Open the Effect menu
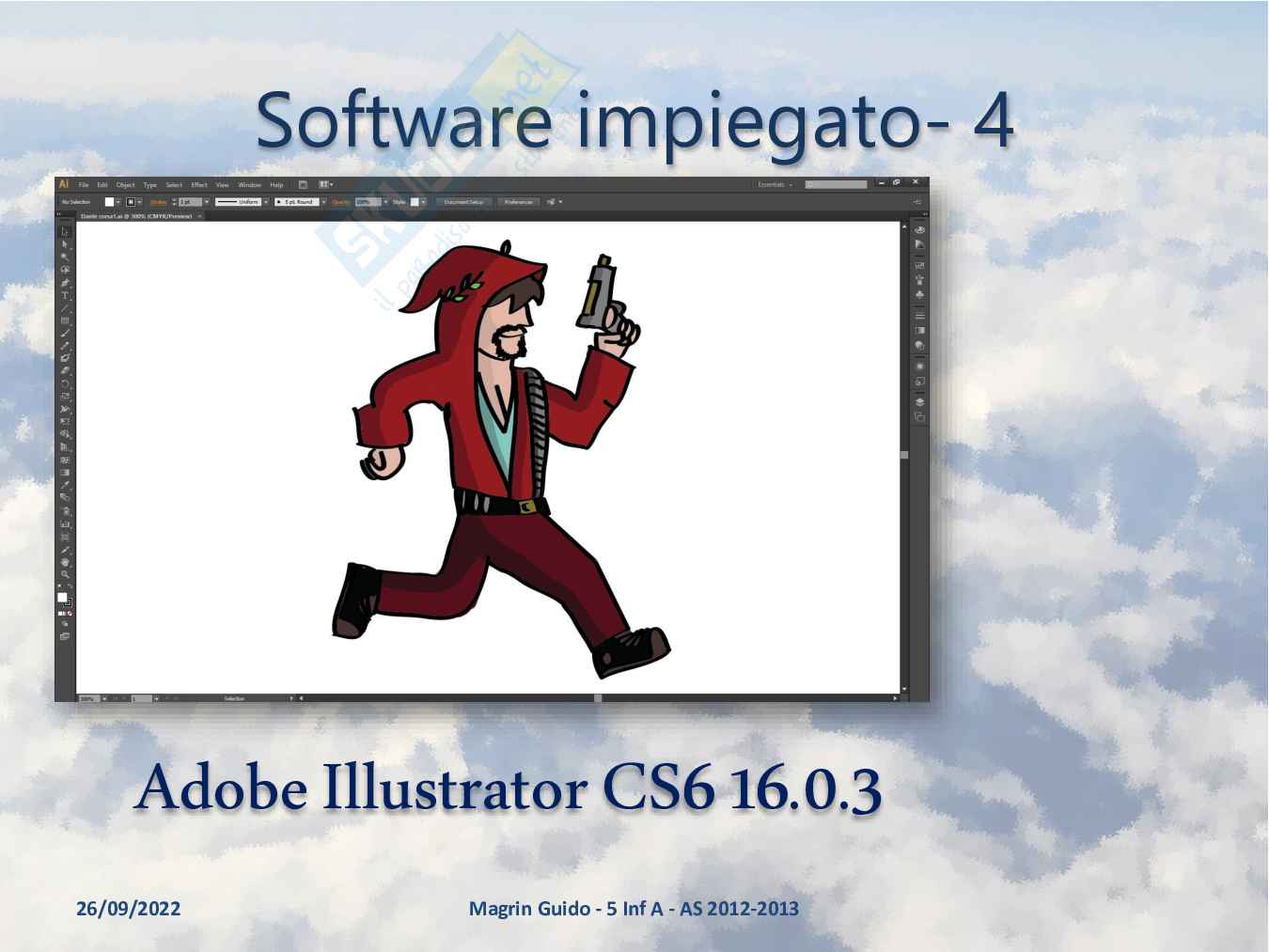The height and width of the screenshot is (952, 1269). (x=199, y=185)
